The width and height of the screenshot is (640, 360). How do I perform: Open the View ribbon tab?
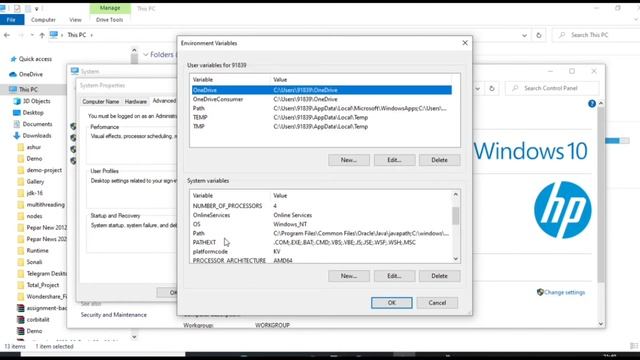point(75,20)
